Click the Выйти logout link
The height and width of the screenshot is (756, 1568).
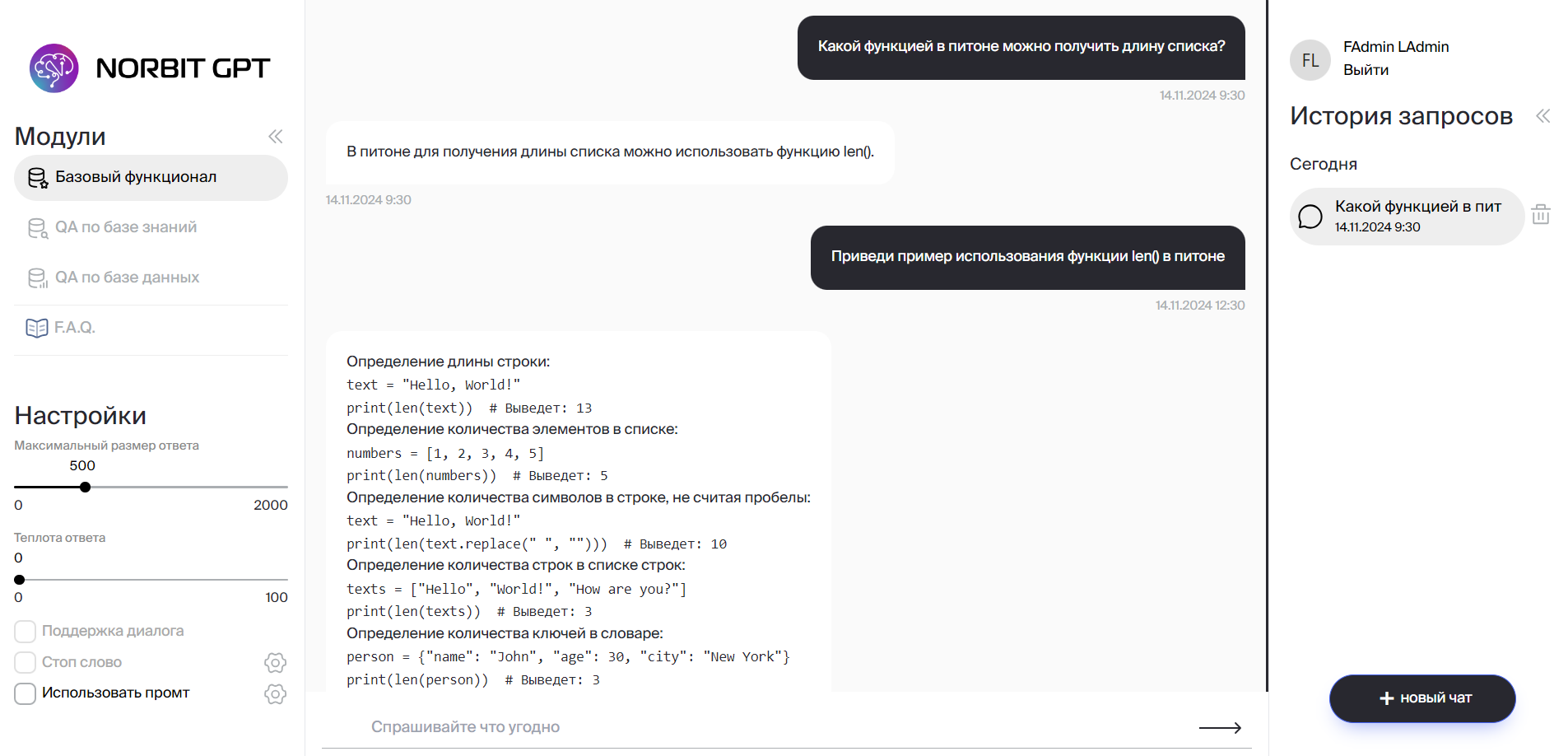1366,70
